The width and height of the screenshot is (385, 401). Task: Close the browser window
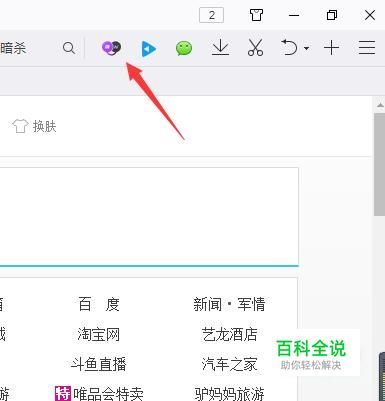point(370,15)
